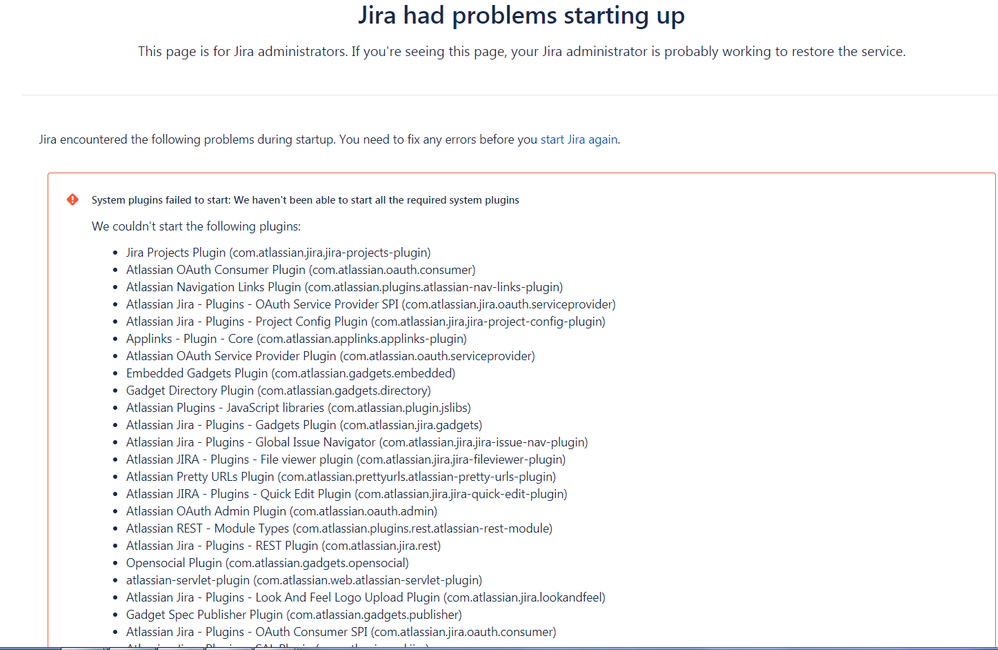The width and height of the screenshot is (998, 650).
Task: Click 'Atlassian OAuth Consumer Plugin' list entry
Action: (x=300, y=270)
